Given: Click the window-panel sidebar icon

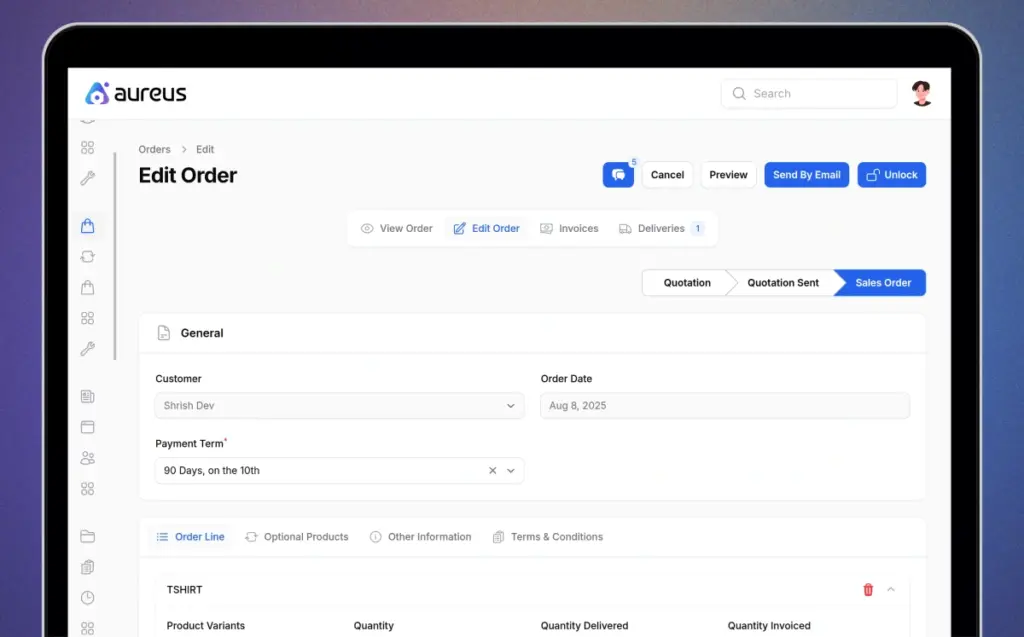Looking at the screenshot, I should pos(88,427).
